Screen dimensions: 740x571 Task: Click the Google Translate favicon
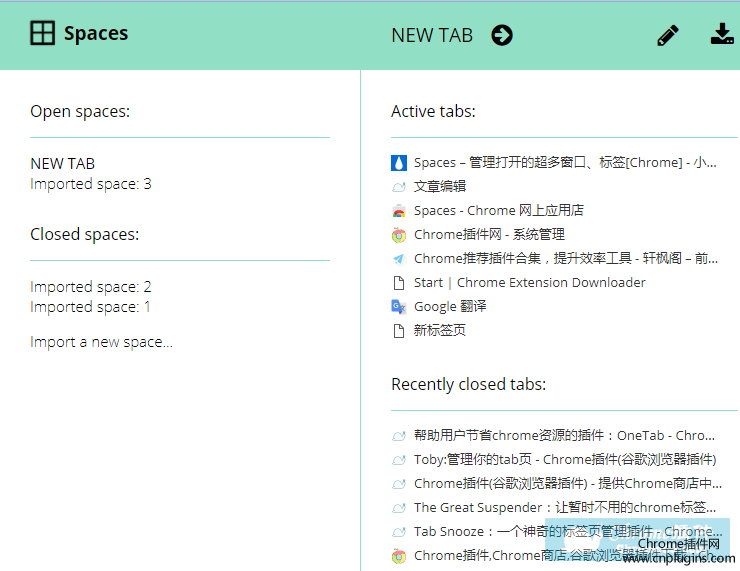(399, 307)
